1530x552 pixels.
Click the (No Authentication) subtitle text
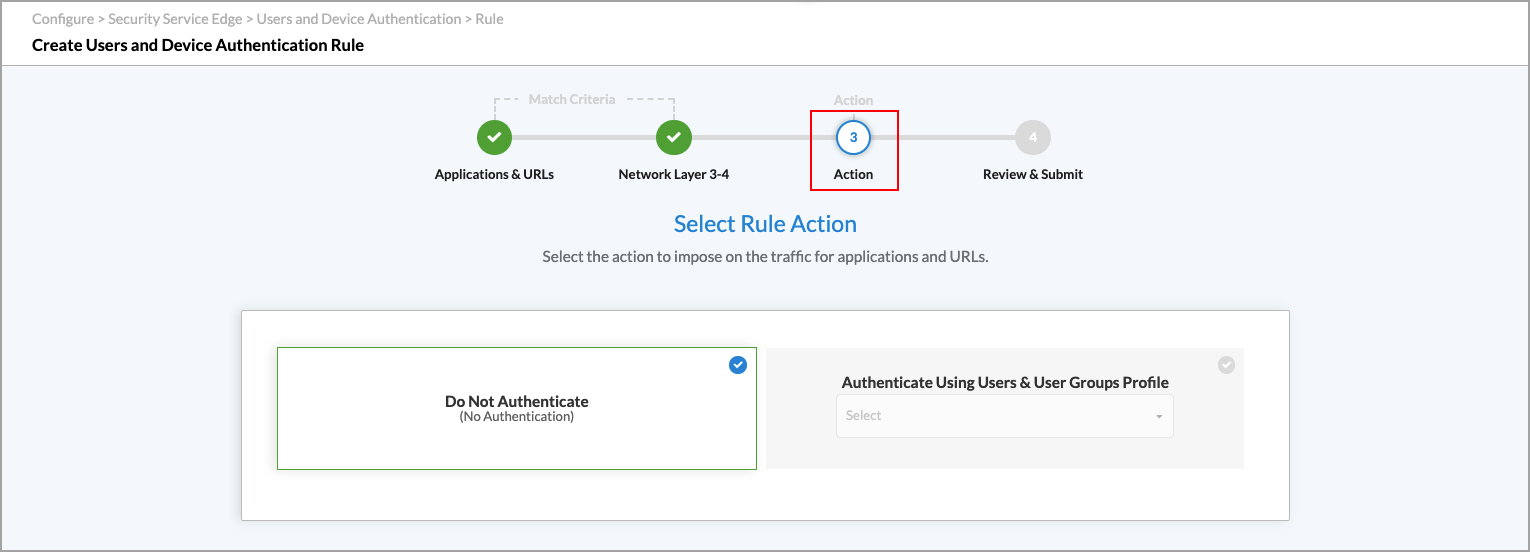coord(517,417)
